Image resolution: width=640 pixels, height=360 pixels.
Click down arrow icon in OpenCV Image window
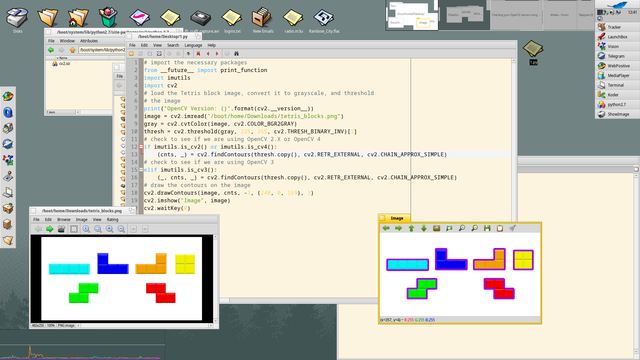[424, 228]
